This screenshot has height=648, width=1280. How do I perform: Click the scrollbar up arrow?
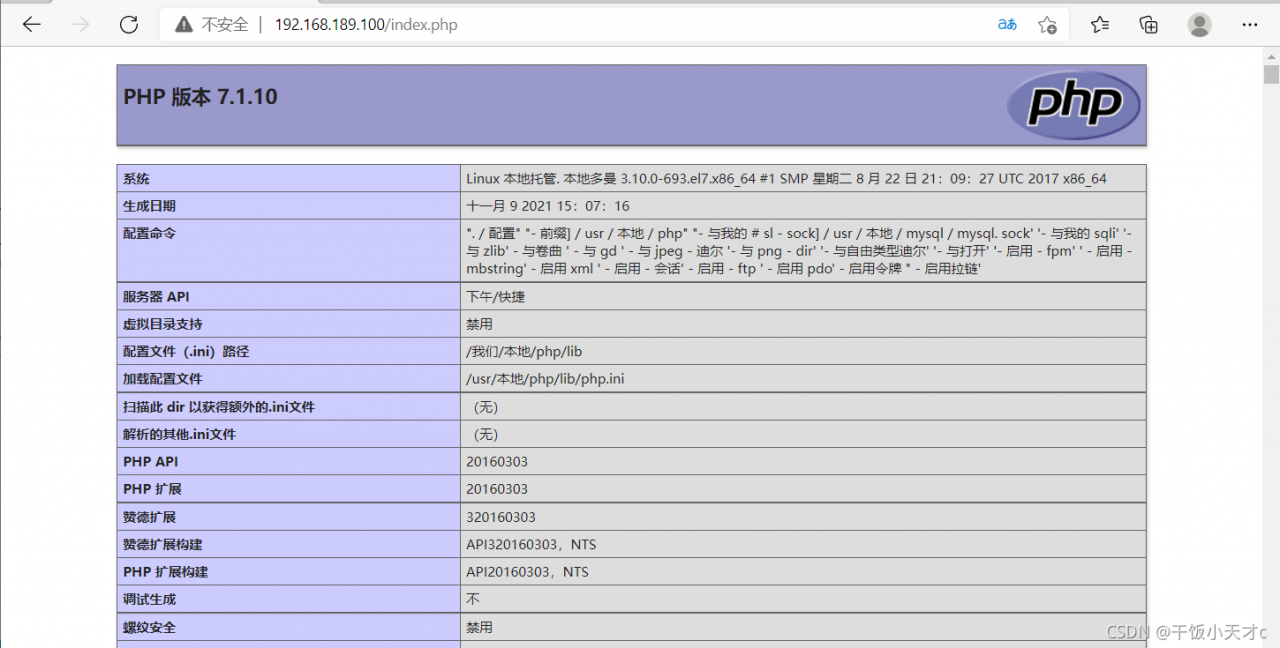(x=1271, y=55)
